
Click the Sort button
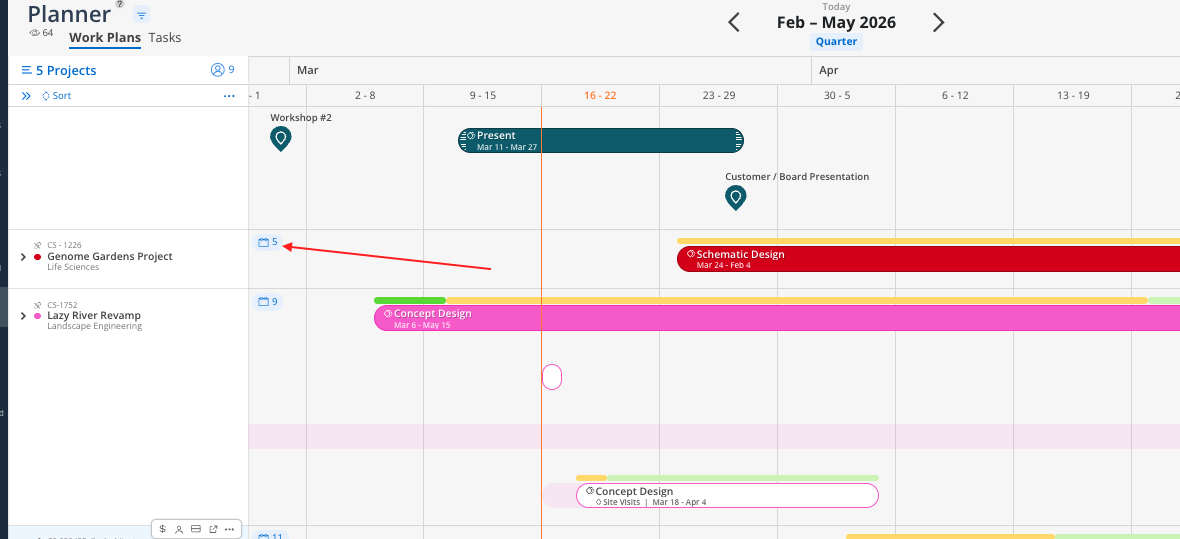click(x=56, y=96)
